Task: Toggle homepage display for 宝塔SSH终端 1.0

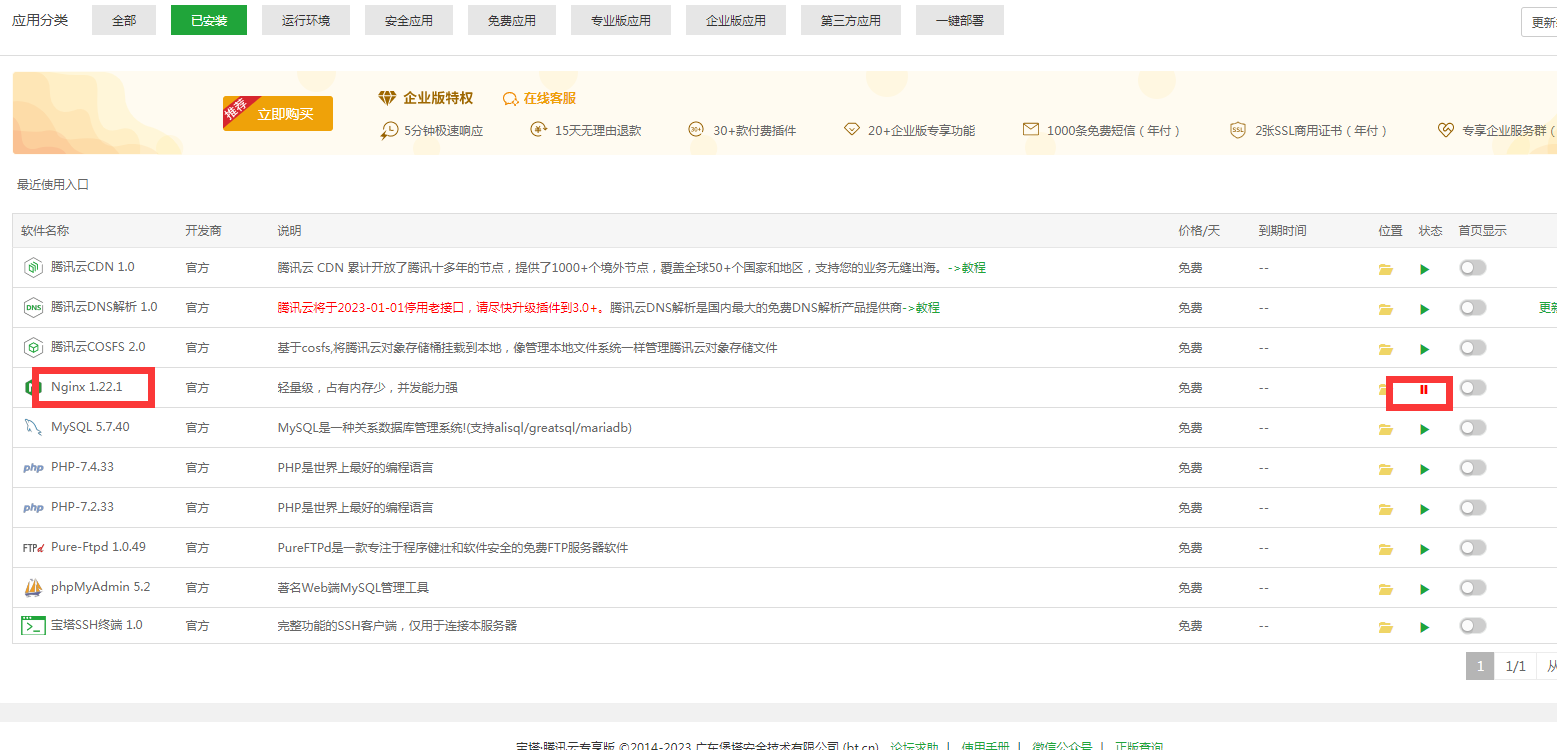Action: [1472, 625]
